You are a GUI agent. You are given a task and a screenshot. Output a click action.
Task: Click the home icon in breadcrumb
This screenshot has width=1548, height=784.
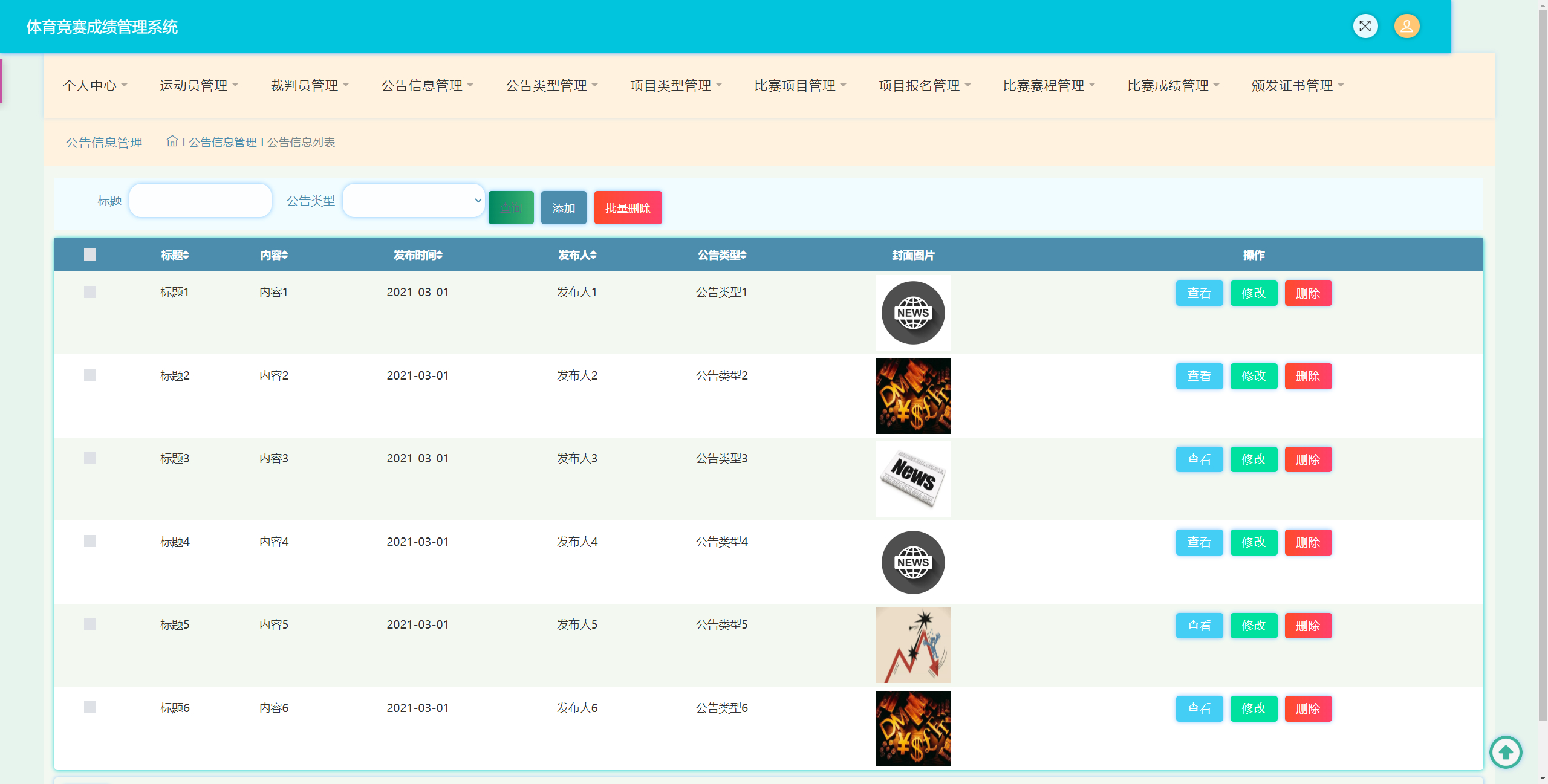pyautogui.click(x=172, y=141)
